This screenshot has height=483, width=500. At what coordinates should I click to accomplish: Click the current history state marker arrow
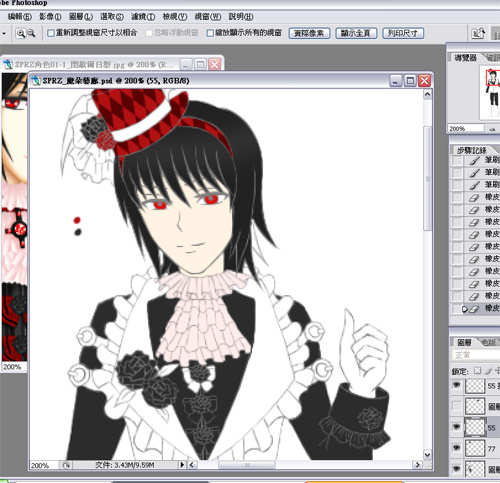point(465,309)
